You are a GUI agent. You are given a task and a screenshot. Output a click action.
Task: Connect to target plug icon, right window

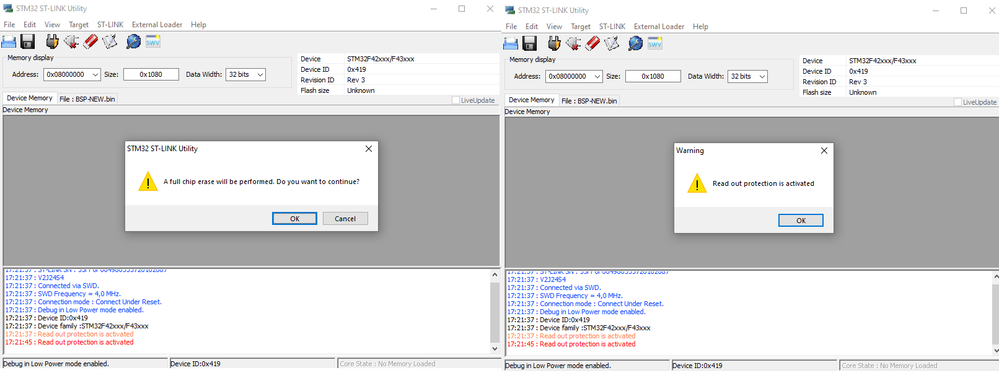point(555,43)
